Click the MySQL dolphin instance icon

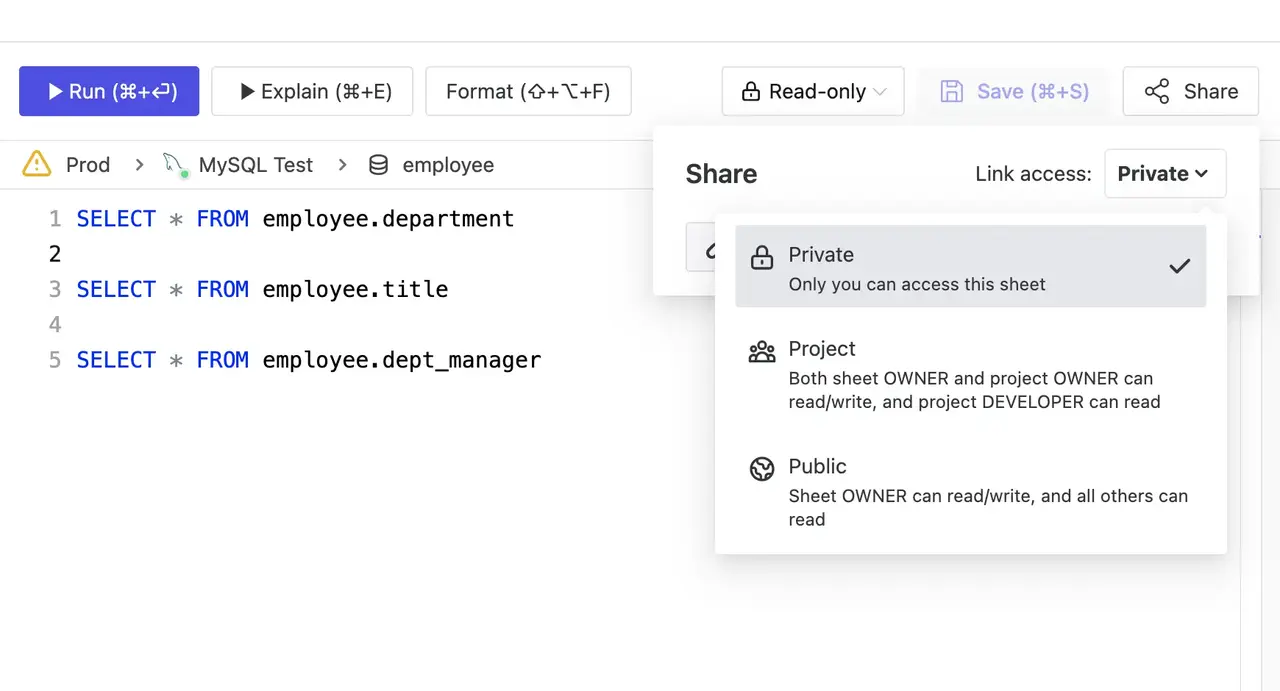(175, 165)
